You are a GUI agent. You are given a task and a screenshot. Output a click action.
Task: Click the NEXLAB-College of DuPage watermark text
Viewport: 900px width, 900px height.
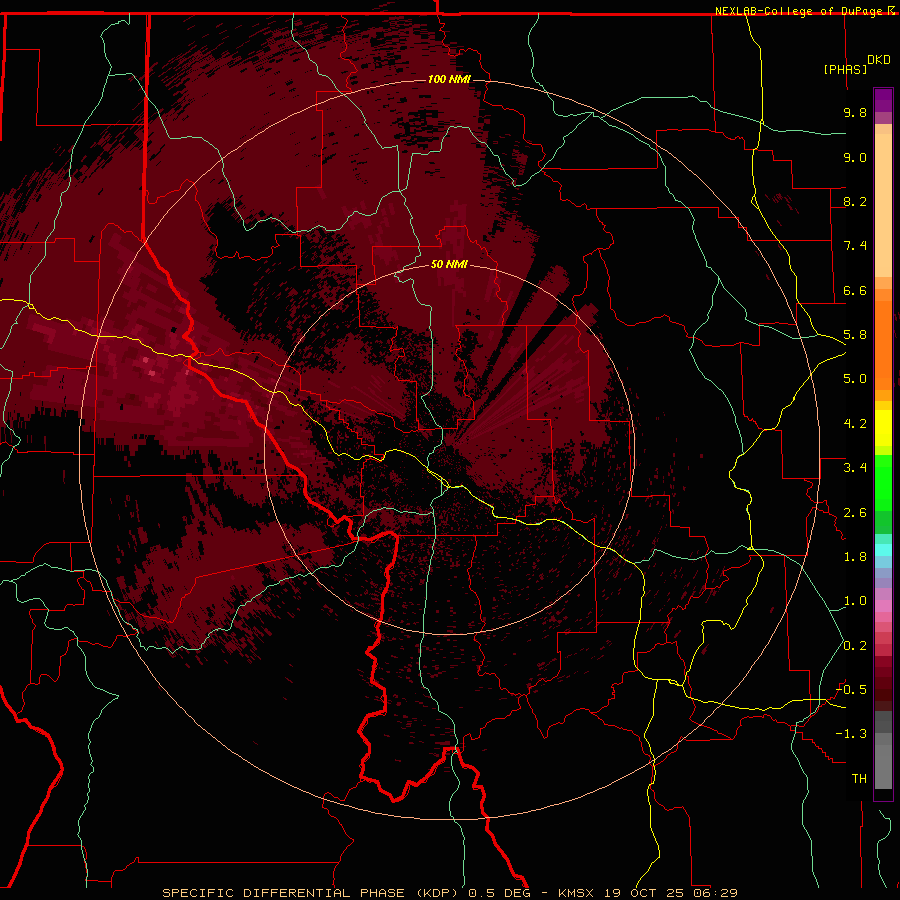coord(801,11)
